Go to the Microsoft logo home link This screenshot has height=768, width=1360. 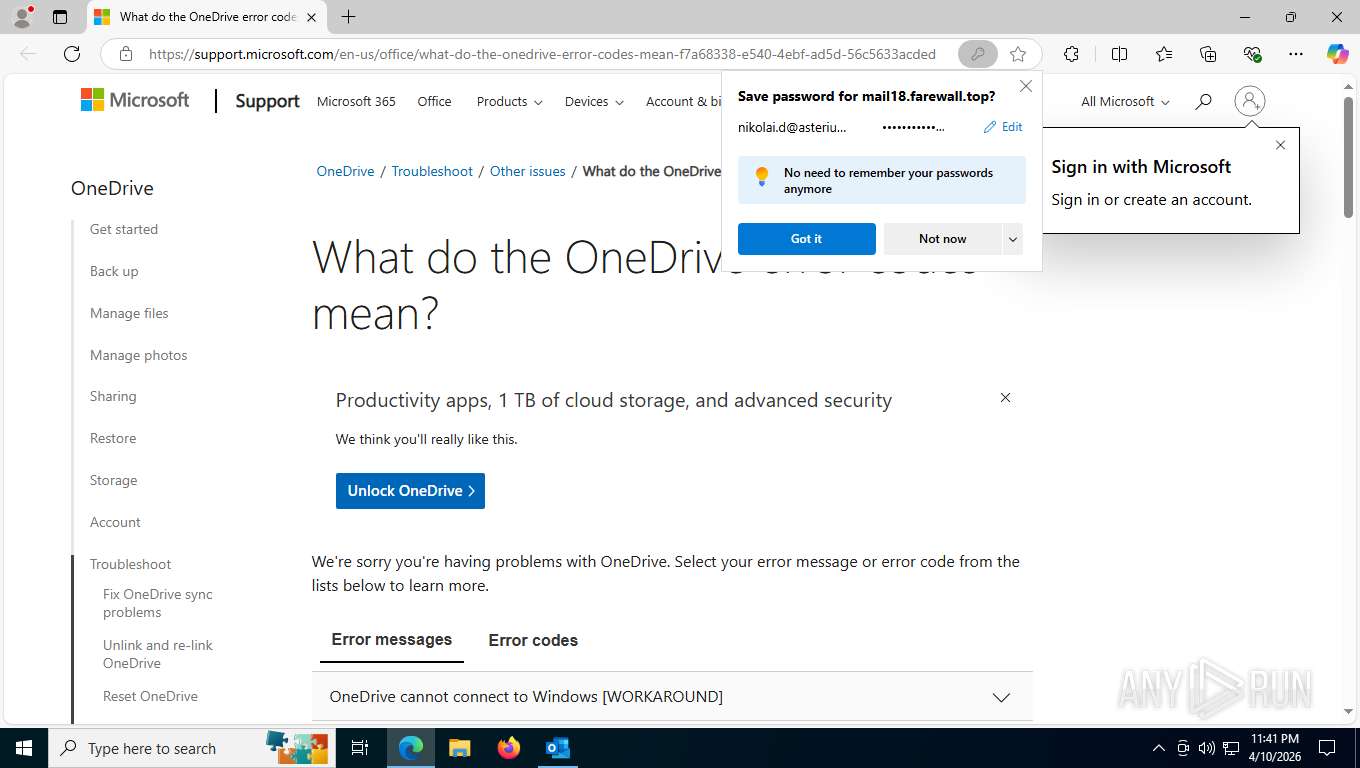[135, 100]
